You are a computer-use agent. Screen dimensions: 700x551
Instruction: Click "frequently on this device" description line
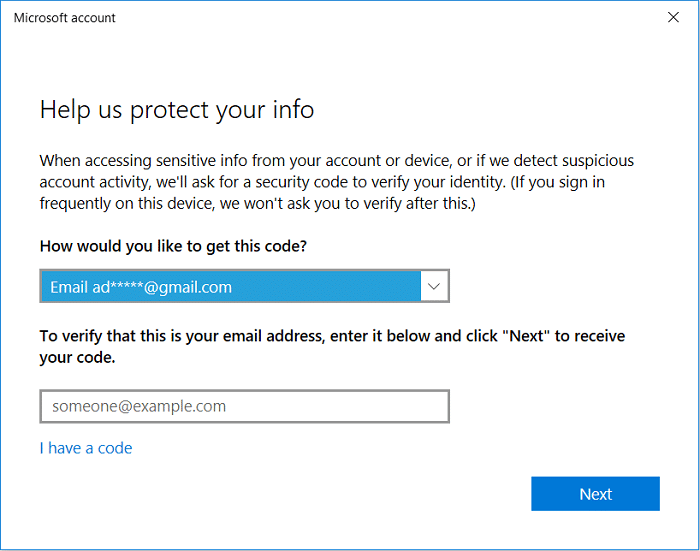[128, 202]
